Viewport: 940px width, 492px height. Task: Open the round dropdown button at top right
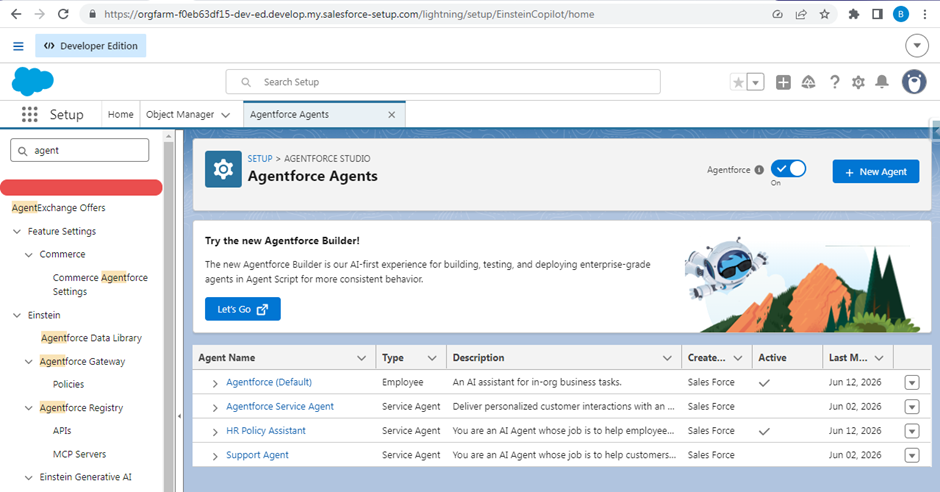pos(916,46)
